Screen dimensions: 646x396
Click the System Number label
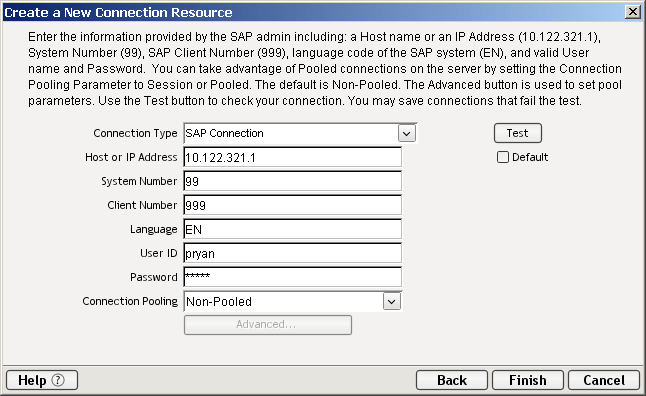click(139, 181)
